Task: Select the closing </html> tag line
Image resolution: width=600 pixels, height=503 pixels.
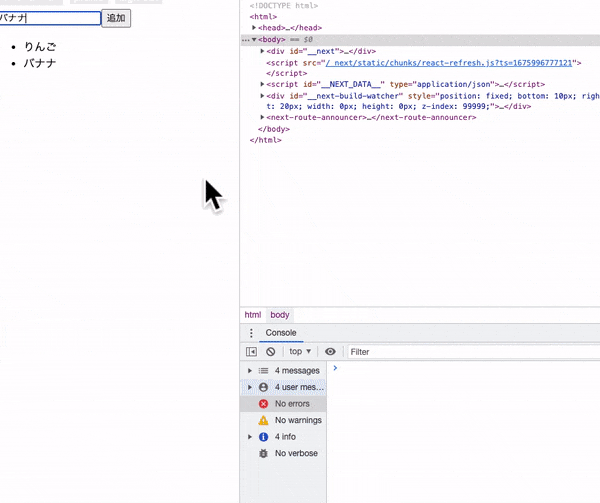Action: coord(266,140)
